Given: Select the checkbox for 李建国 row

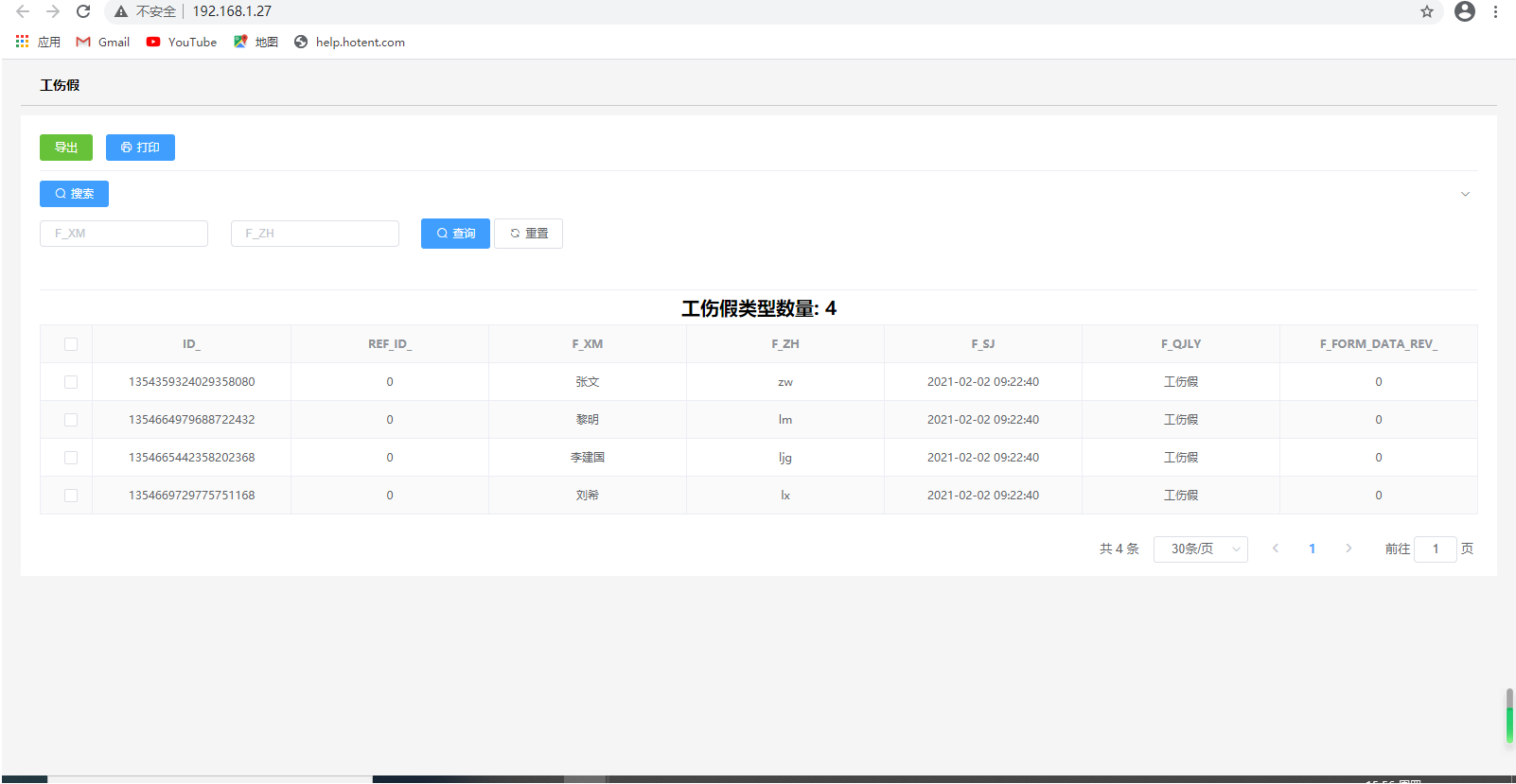Looking at the screenshot, I should (x=71, y=458).
